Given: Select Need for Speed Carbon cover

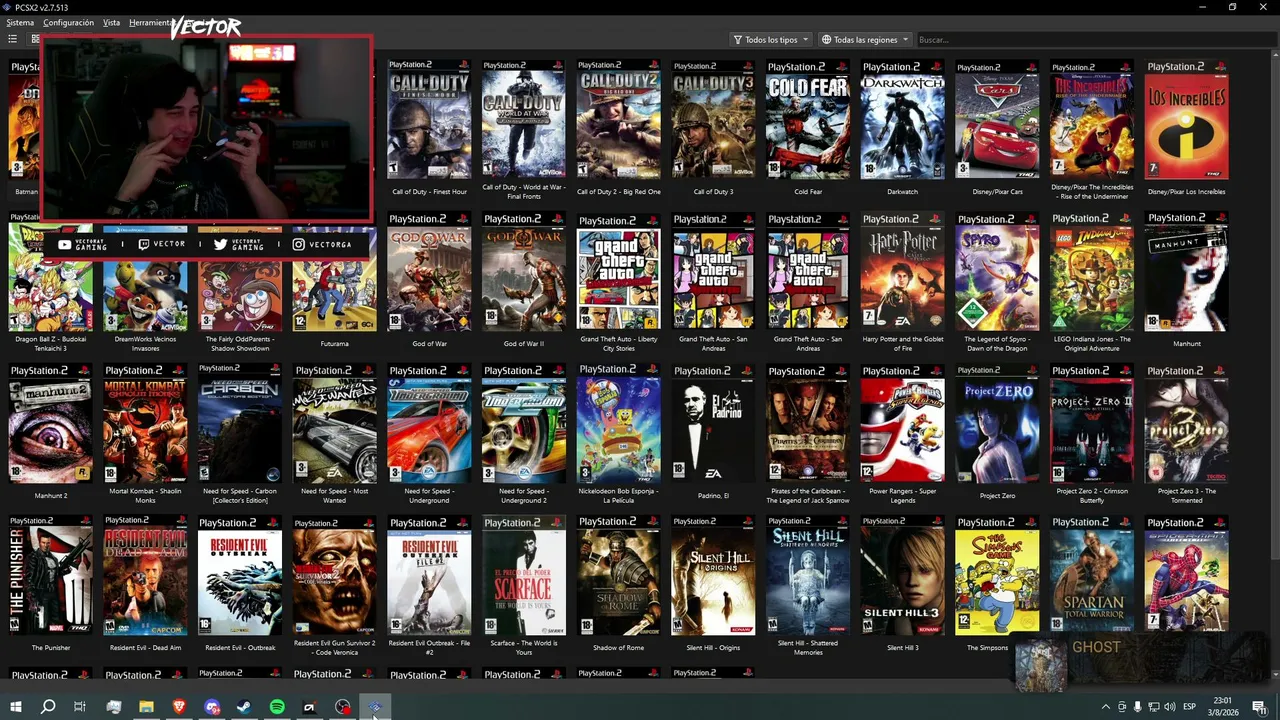Looking at the screenshot, I should pos(240,424).
